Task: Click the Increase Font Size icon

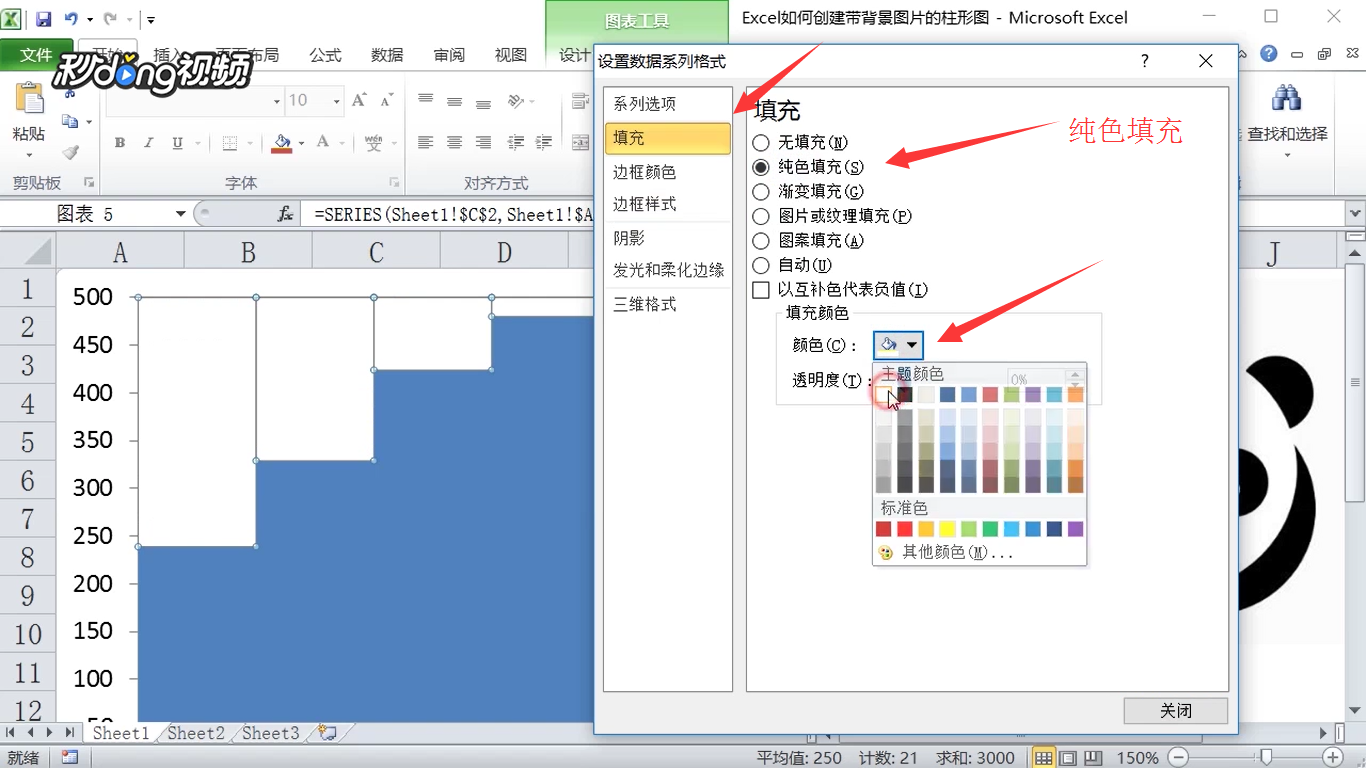Action: coord(359,100)
